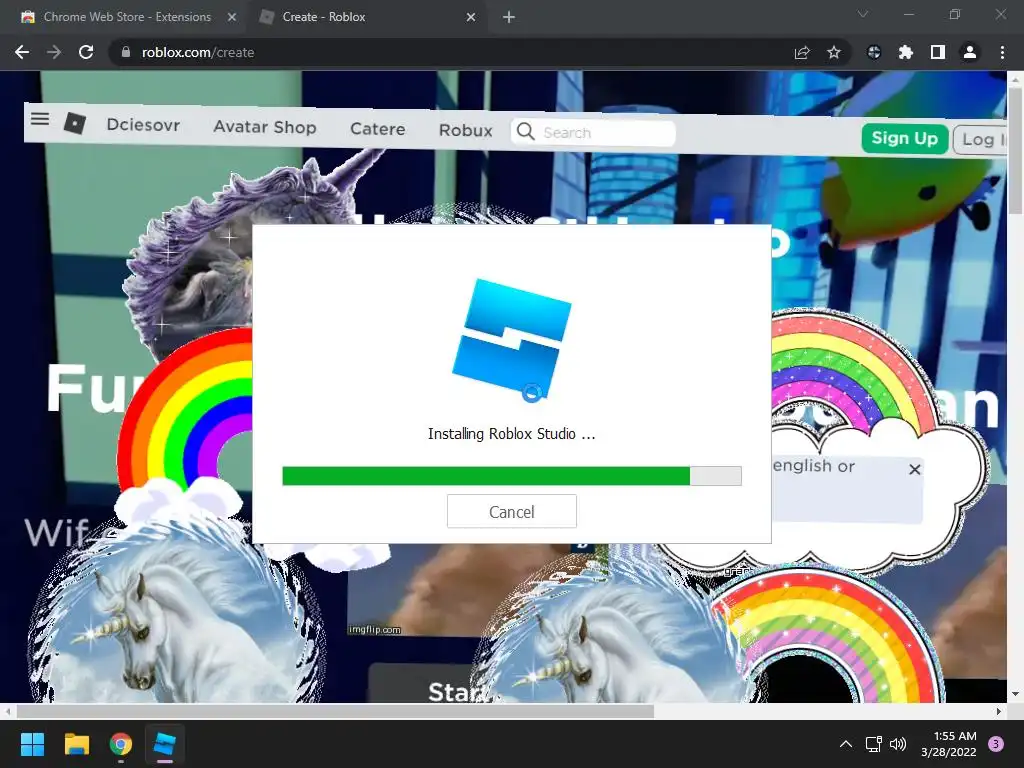Click the scroll-right arrow on horizontal scrollbar
This screenshot has height=768, width=1024.
tap(999, 711)
